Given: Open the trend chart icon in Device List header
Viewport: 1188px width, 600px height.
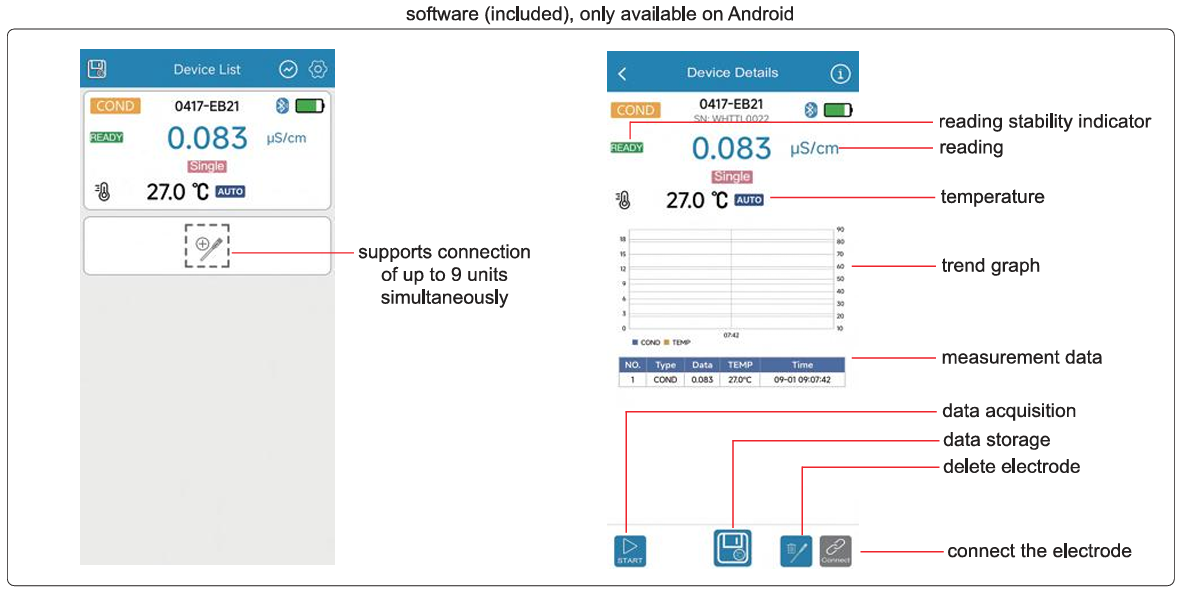Looking at the screenshot, I should pyautogui.click(x=288, y=69).
